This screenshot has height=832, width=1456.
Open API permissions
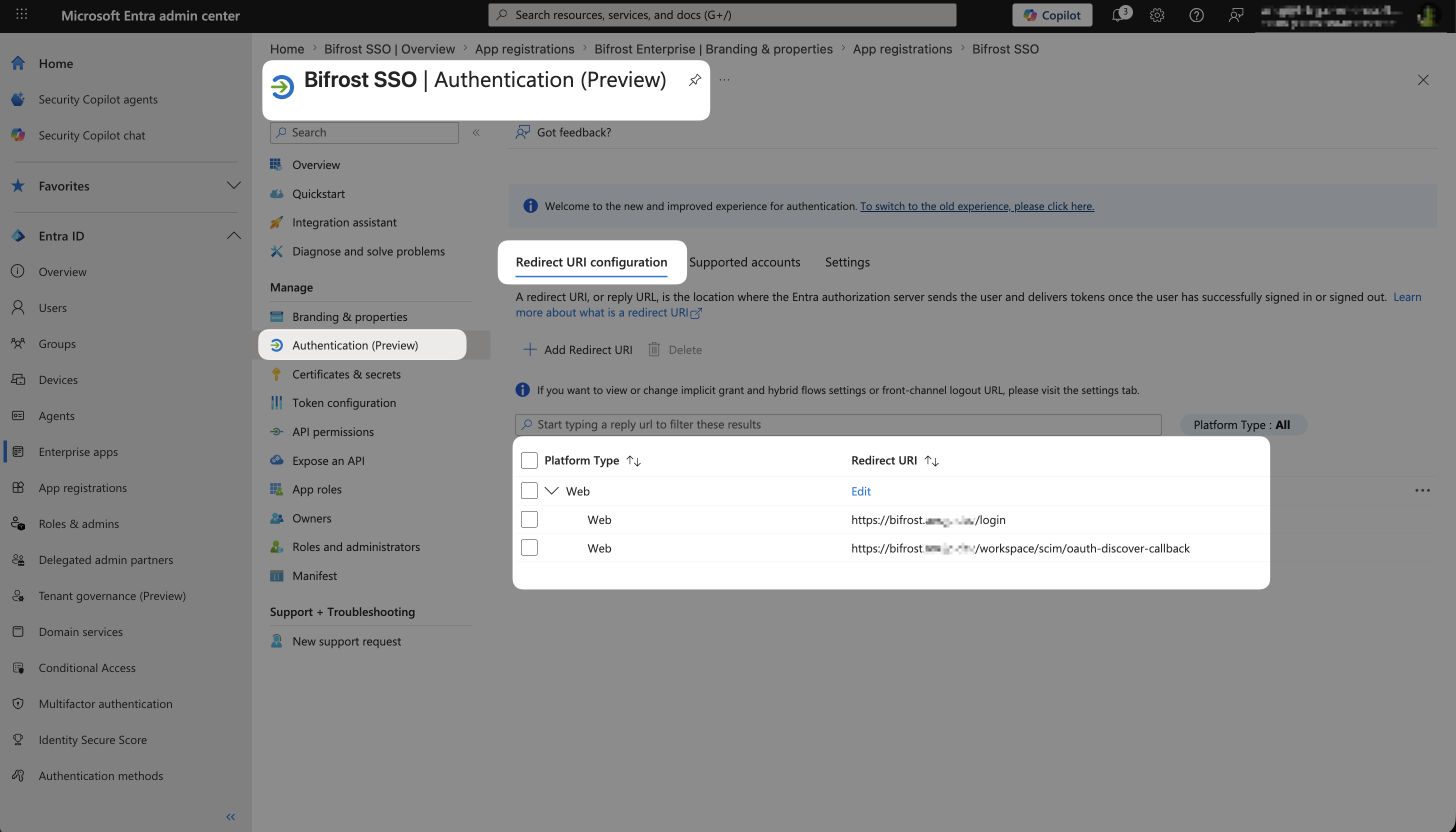(333, 432)
